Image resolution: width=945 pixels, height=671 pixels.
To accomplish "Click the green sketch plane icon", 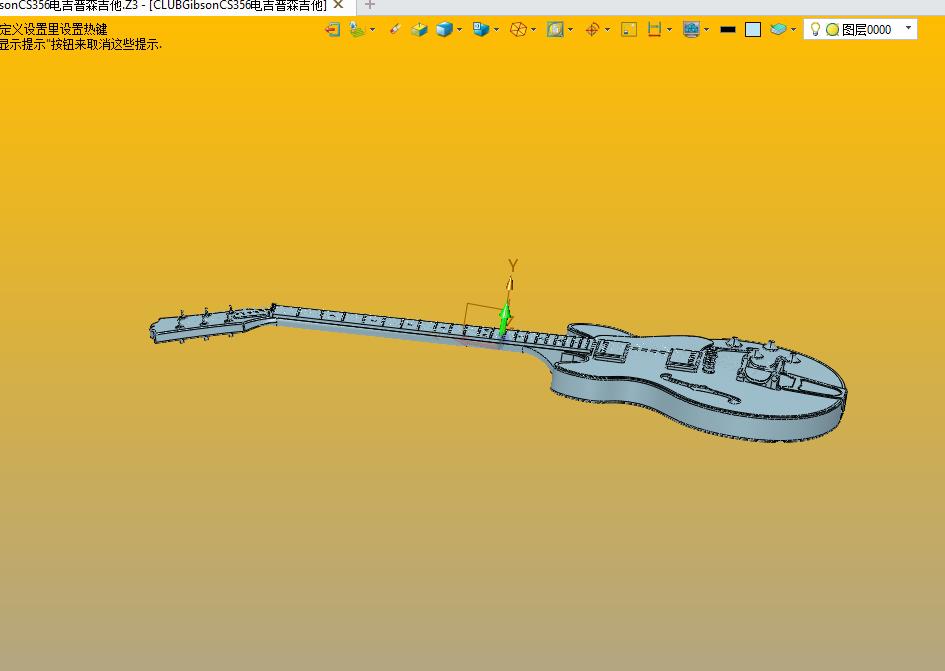I will coord(357,29).
